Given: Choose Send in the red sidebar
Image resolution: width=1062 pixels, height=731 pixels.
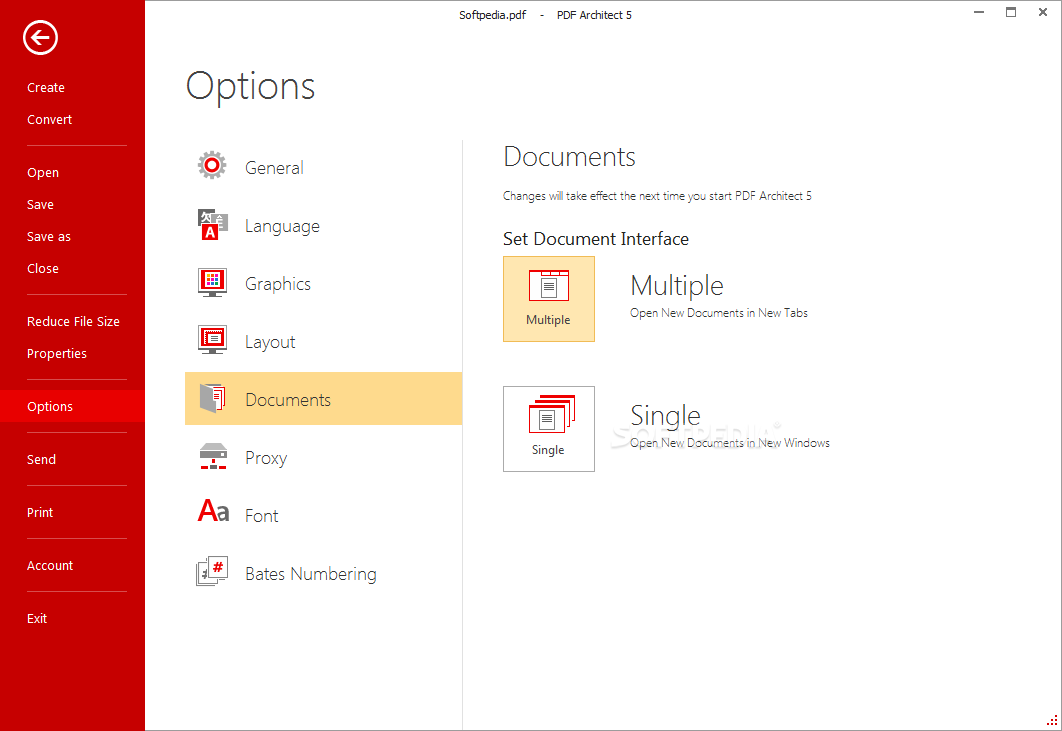Looking at the screenshot, I should (x=41, y=459).
